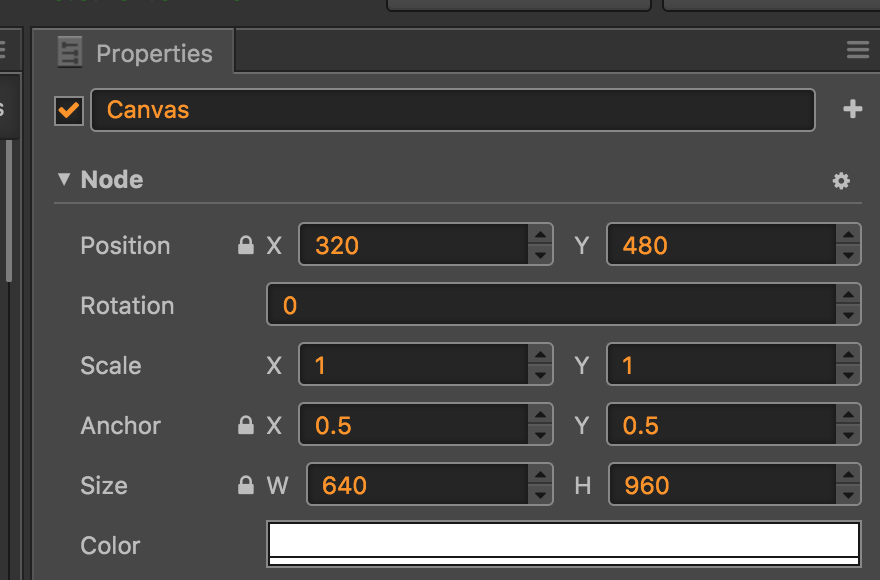This screenshot has width=880, height=580.
Task: Click the add component plus icon
Action: [852, 110]
